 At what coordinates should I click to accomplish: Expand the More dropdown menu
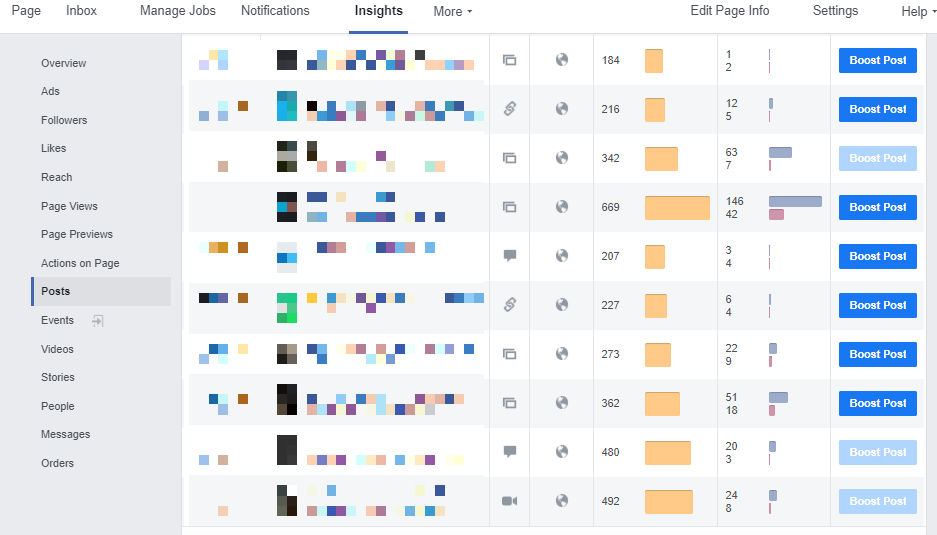pyautogui.click(x=452, y=12)
